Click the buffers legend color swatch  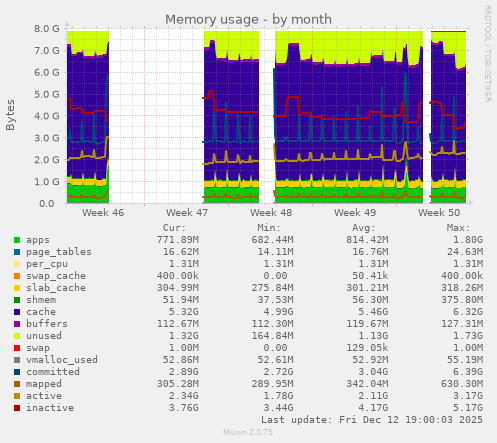click(x=17, y=324)
